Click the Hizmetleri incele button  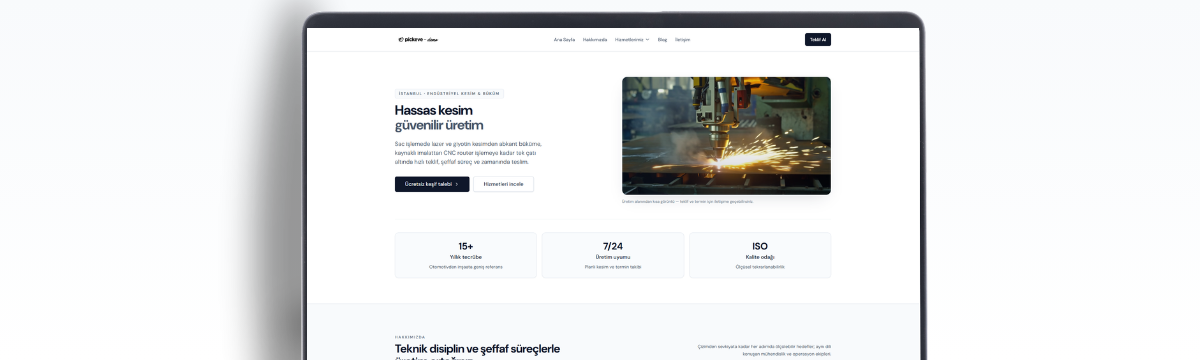(503, 184)
